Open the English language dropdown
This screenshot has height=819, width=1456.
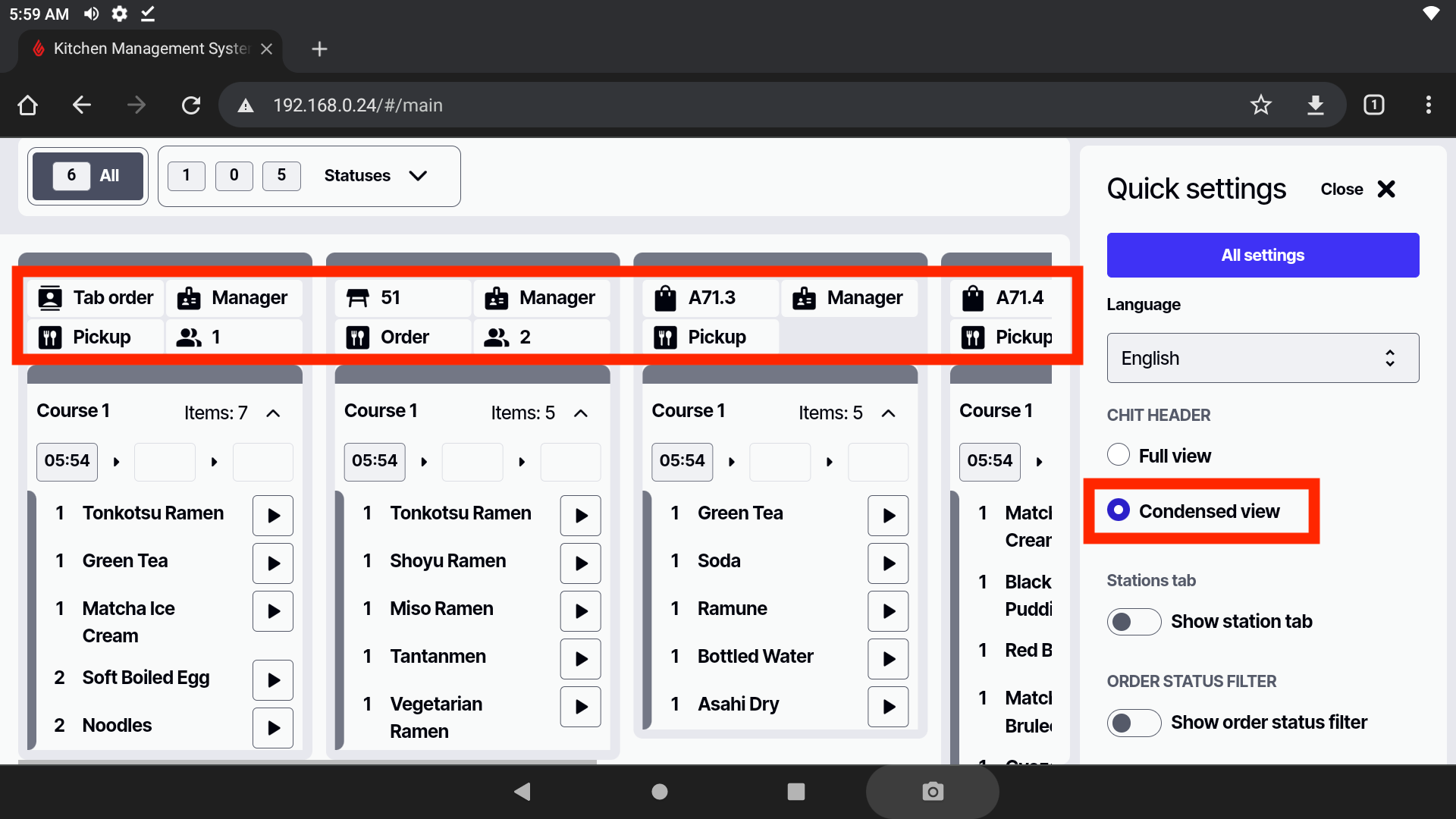click(x=1263, y=358)
